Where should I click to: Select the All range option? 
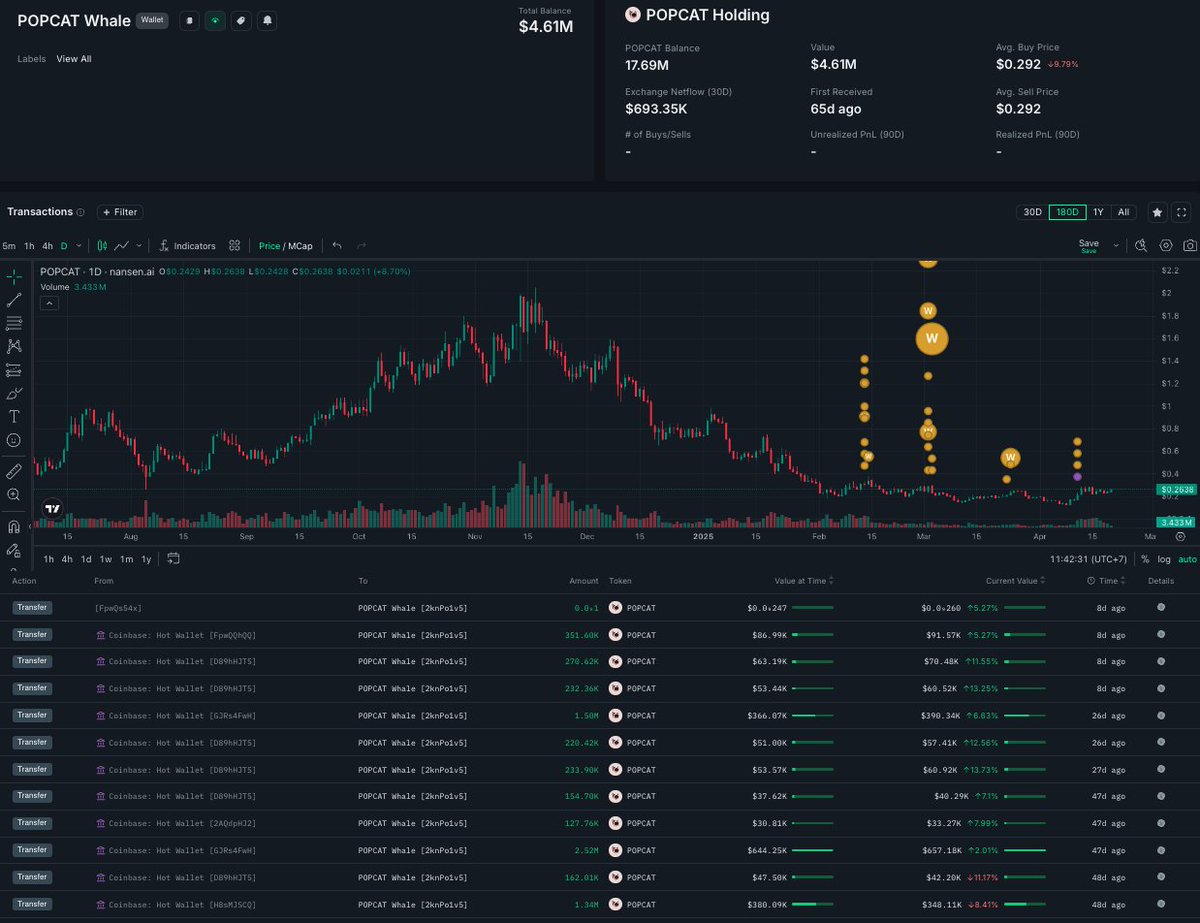pyautogui.click(x=1123, y=212)
